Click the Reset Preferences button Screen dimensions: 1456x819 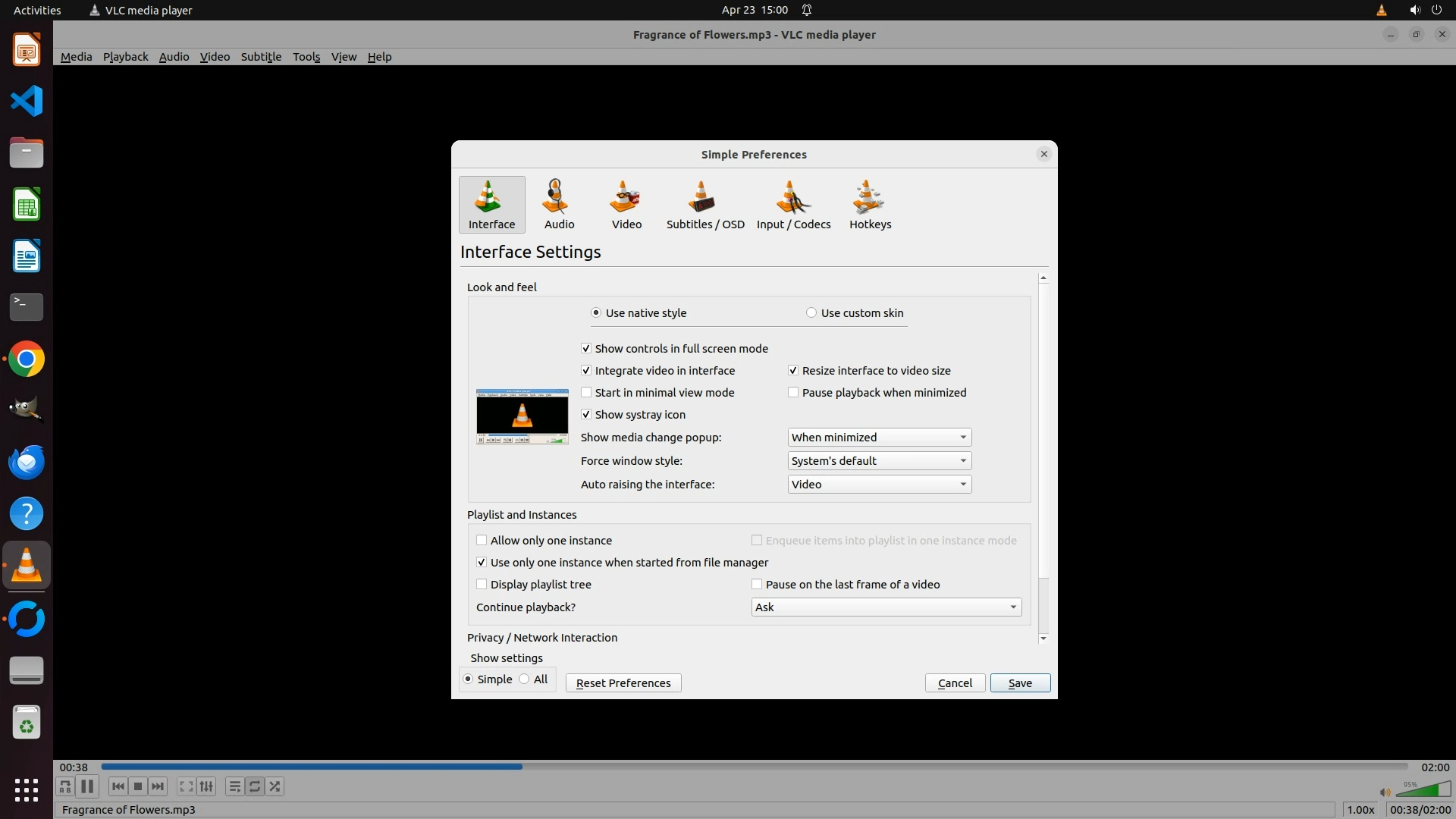click(x=623, y=683)
